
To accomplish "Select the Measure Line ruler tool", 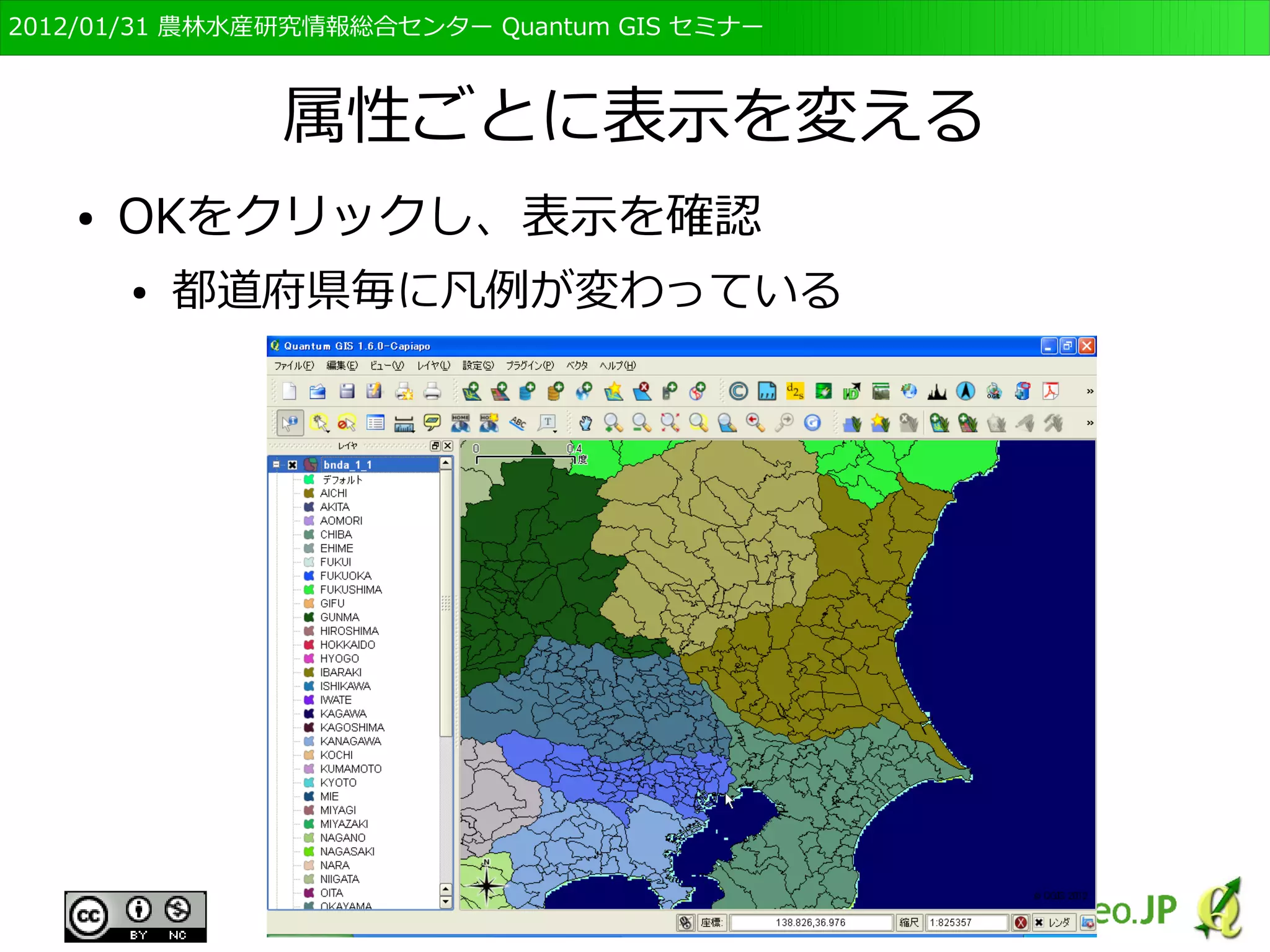I will click(x=404, y=424).
